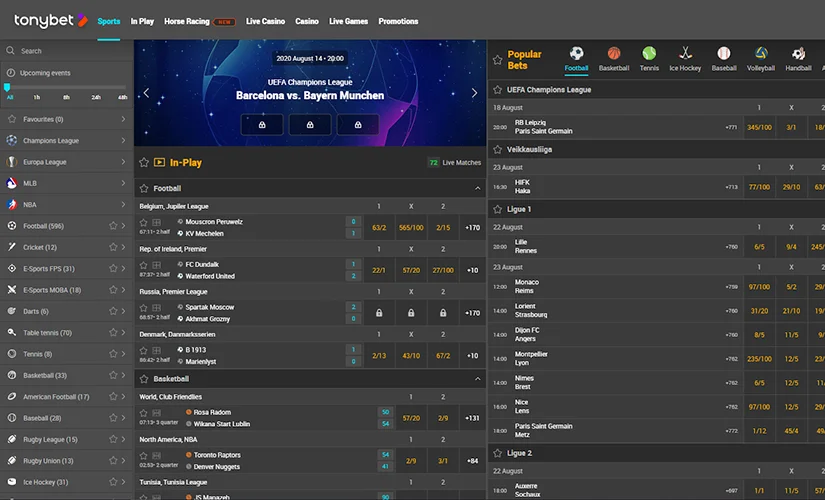Screen dimensions: 825x500
Task: Star the In-Play Football section
Action: [144, 188]
